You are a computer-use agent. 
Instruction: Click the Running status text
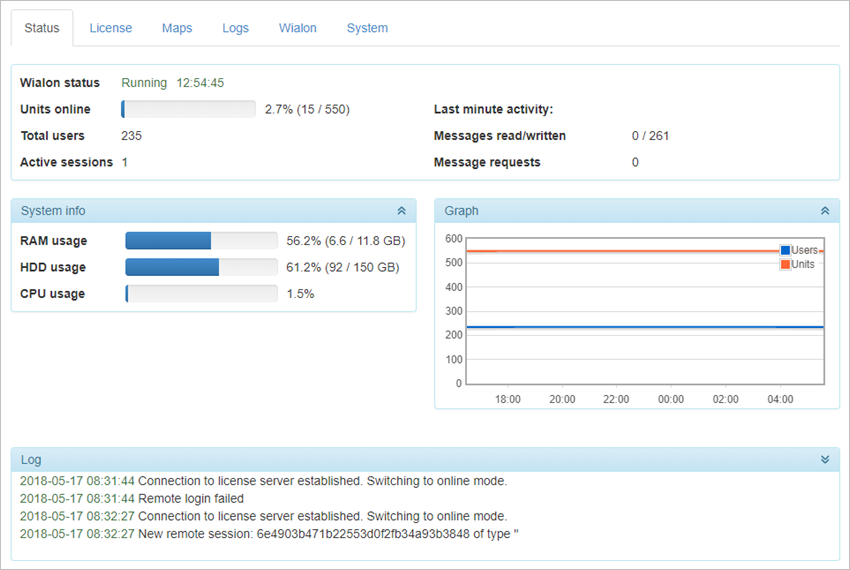point(144,83)
